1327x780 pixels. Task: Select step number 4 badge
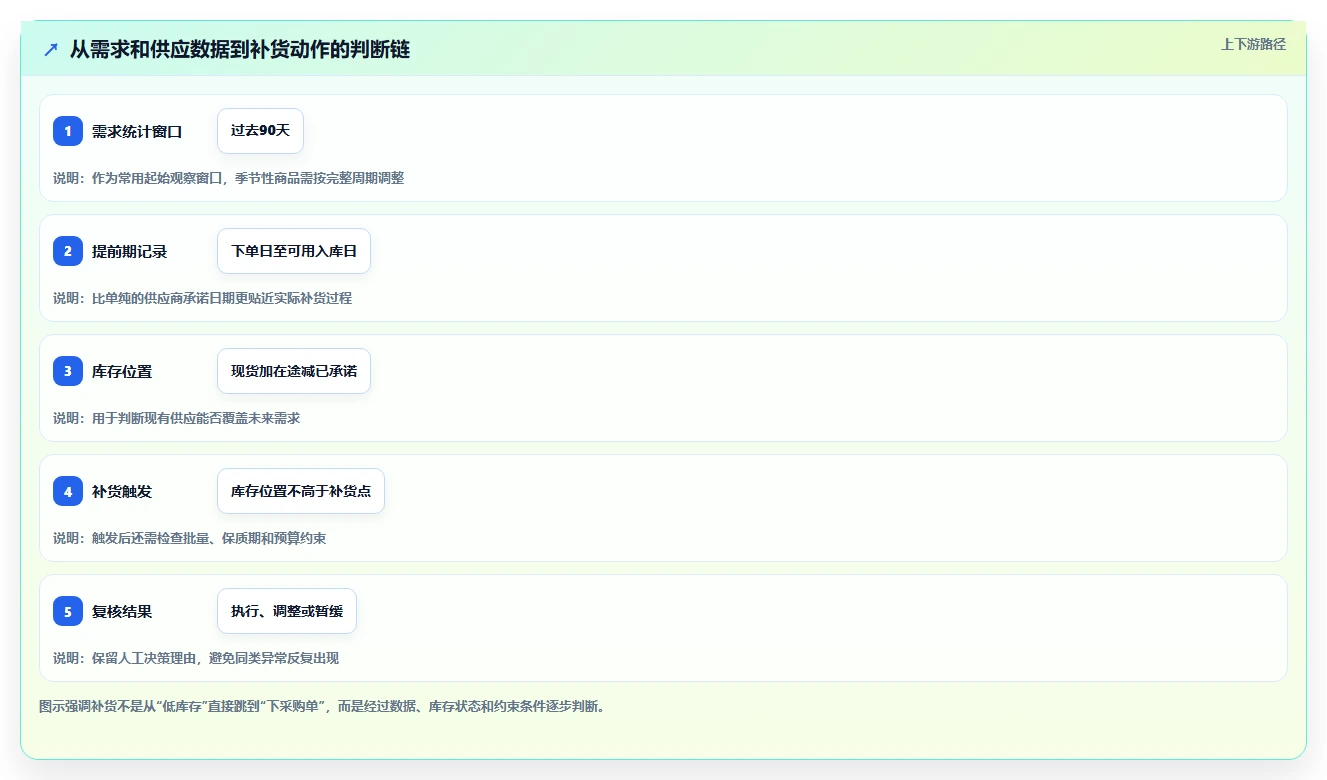click(68, 491)
